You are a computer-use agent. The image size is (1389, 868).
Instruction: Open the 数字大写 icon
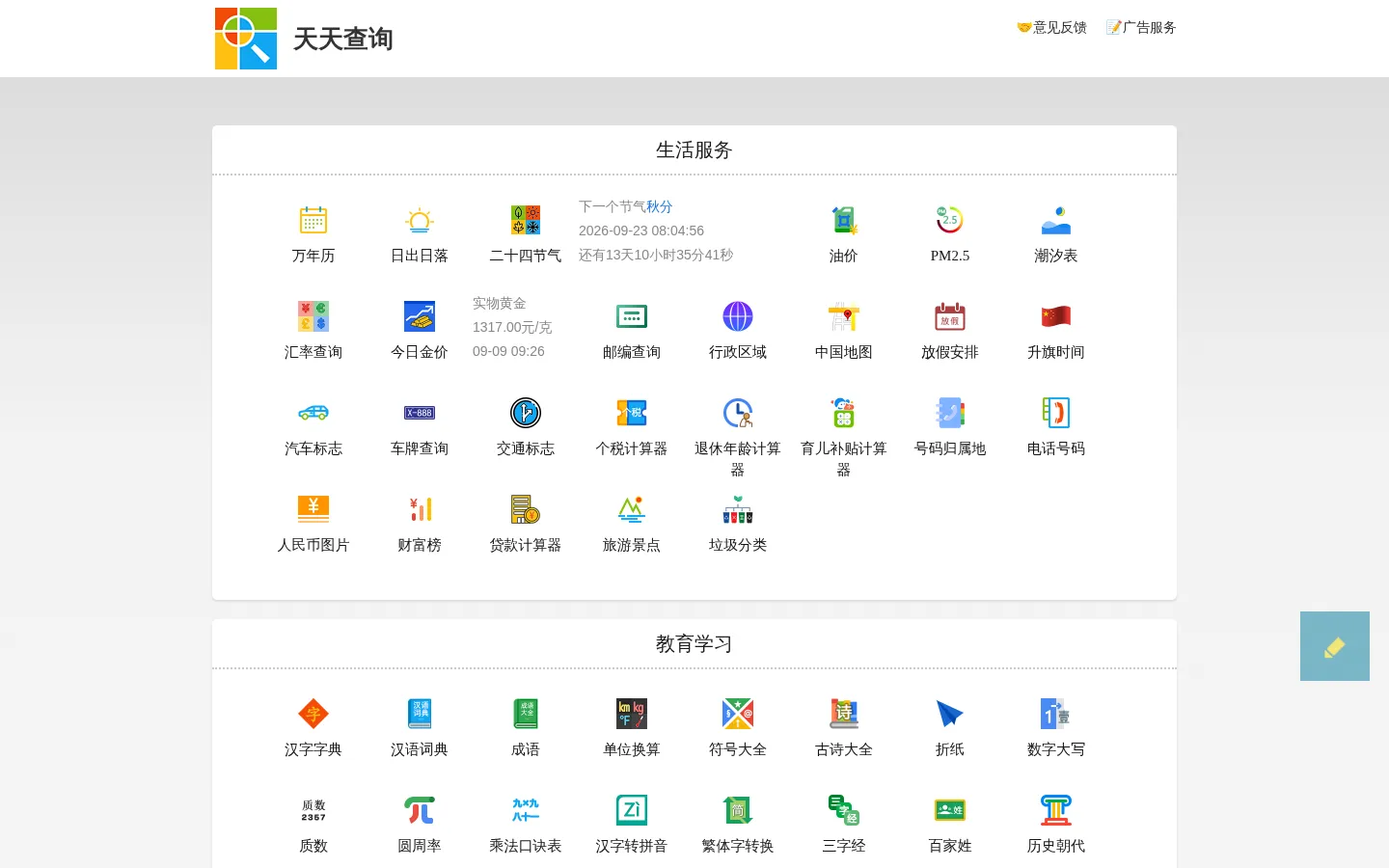click(x=1056, y=714)
